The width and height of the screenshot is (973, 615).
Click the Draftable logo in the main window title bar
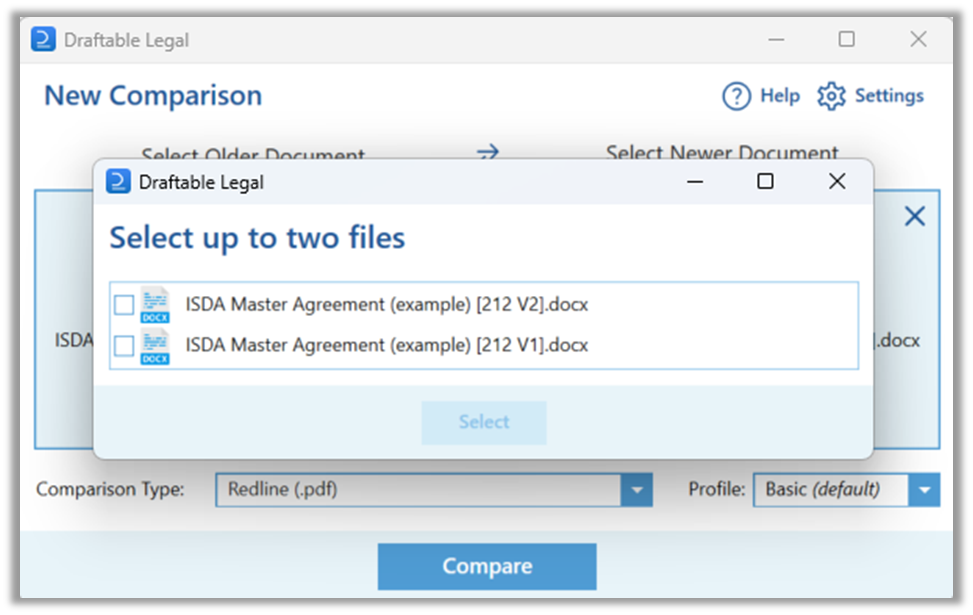43,40
